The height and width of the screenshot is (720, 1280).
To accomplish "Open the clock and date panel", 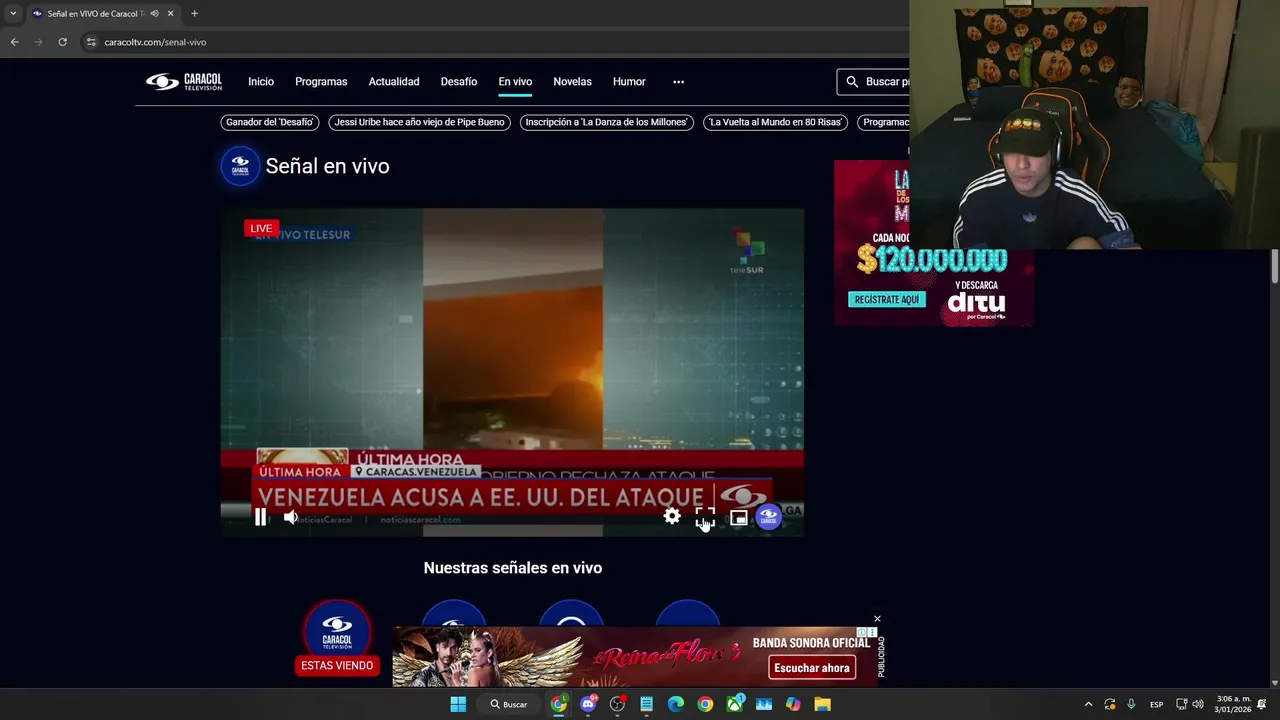I will (x=1233, y=704).
